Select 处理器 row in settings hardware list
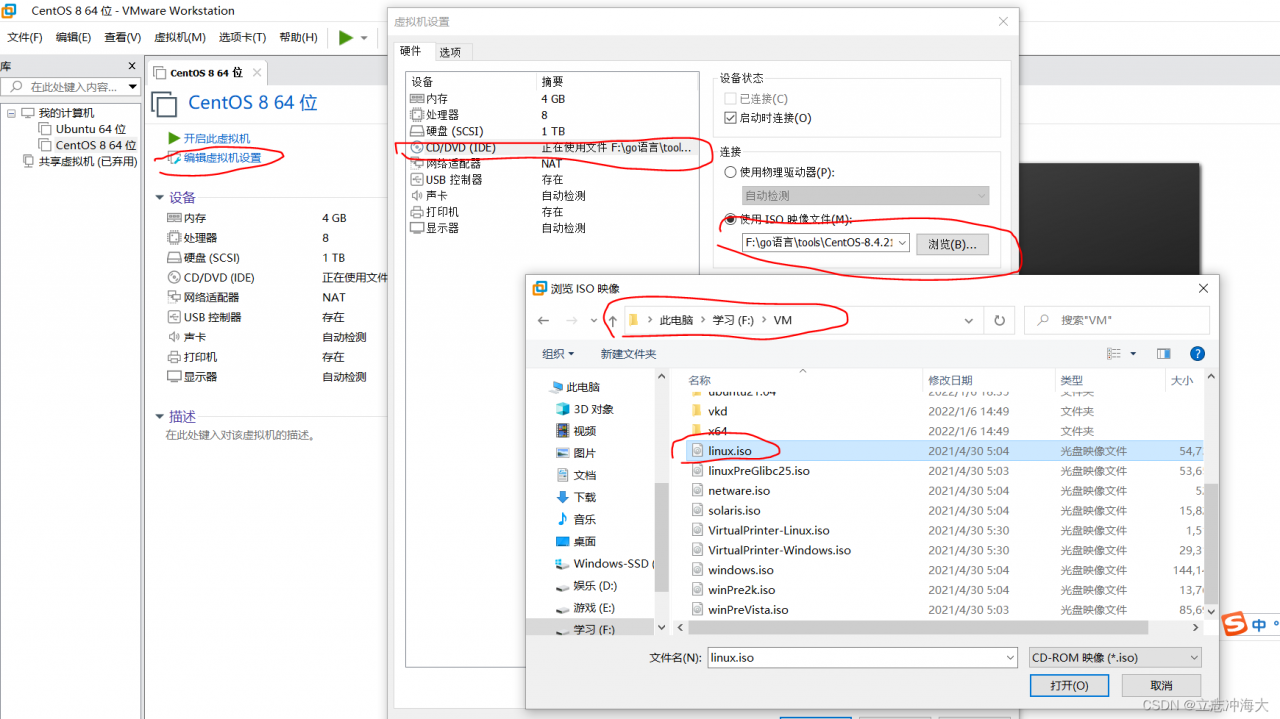 pos(551,115)
